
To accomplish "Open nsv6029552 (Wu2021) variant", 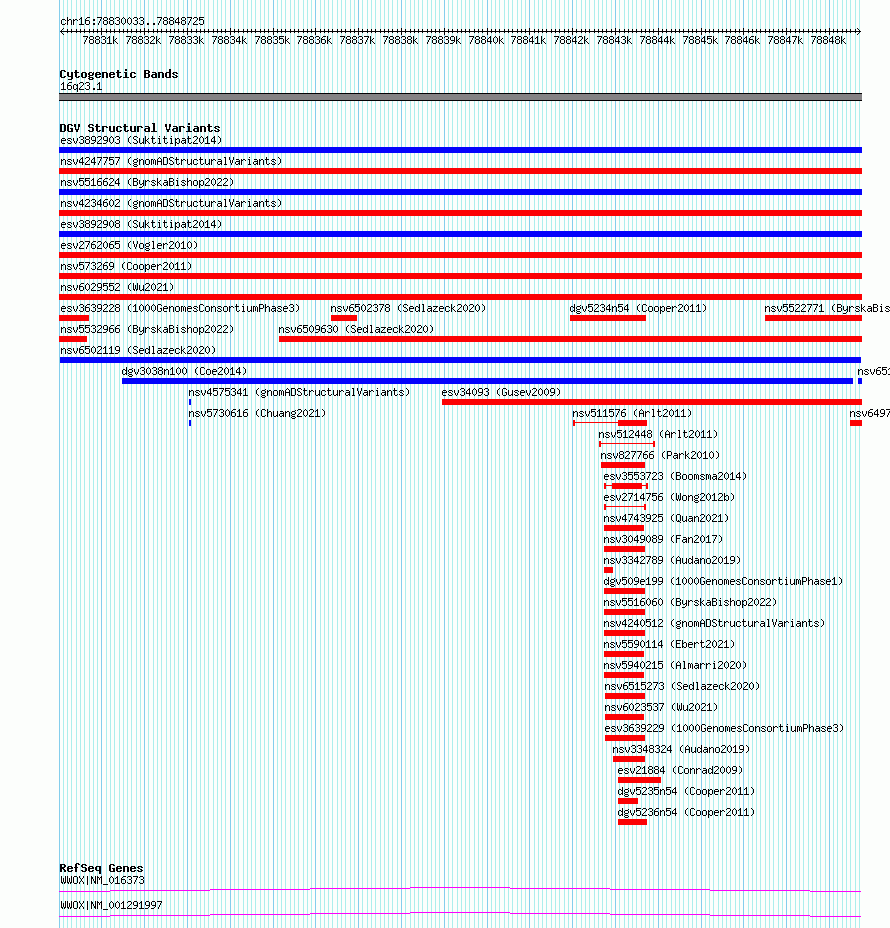I will (x=117, y=287).
